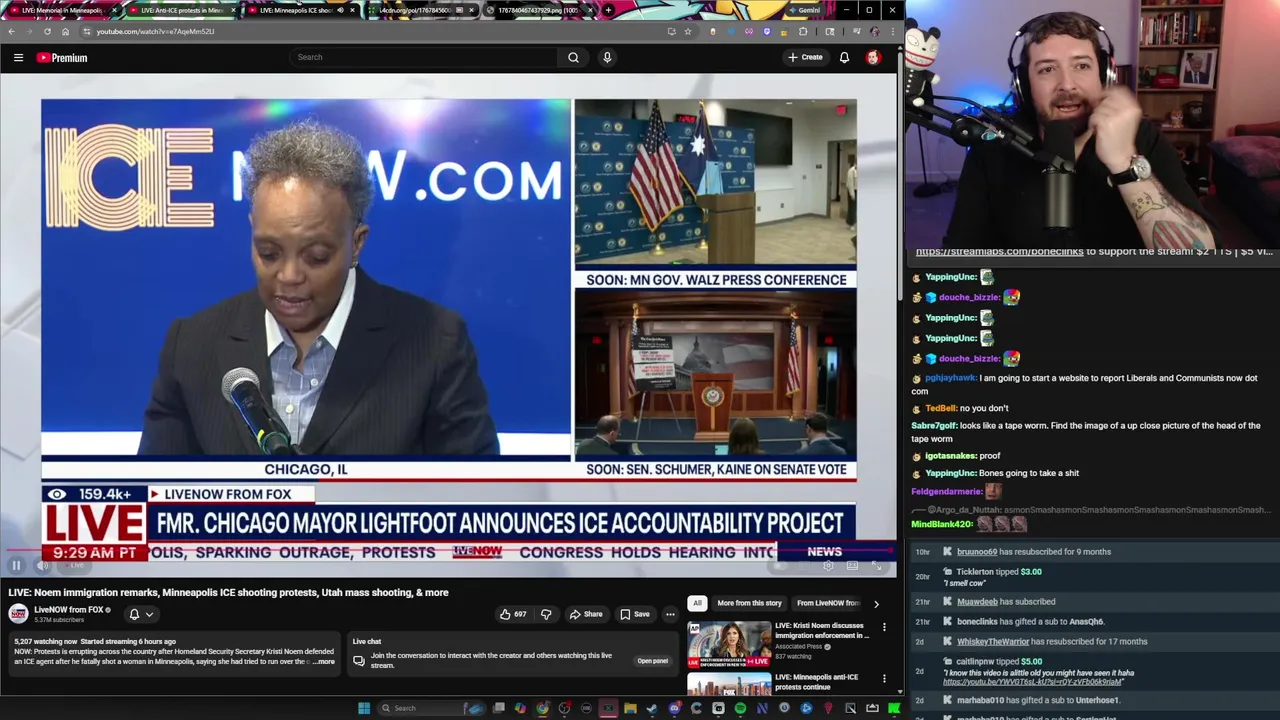Save the video to a playlist
Screen dimensions: 1280x720
634,614
